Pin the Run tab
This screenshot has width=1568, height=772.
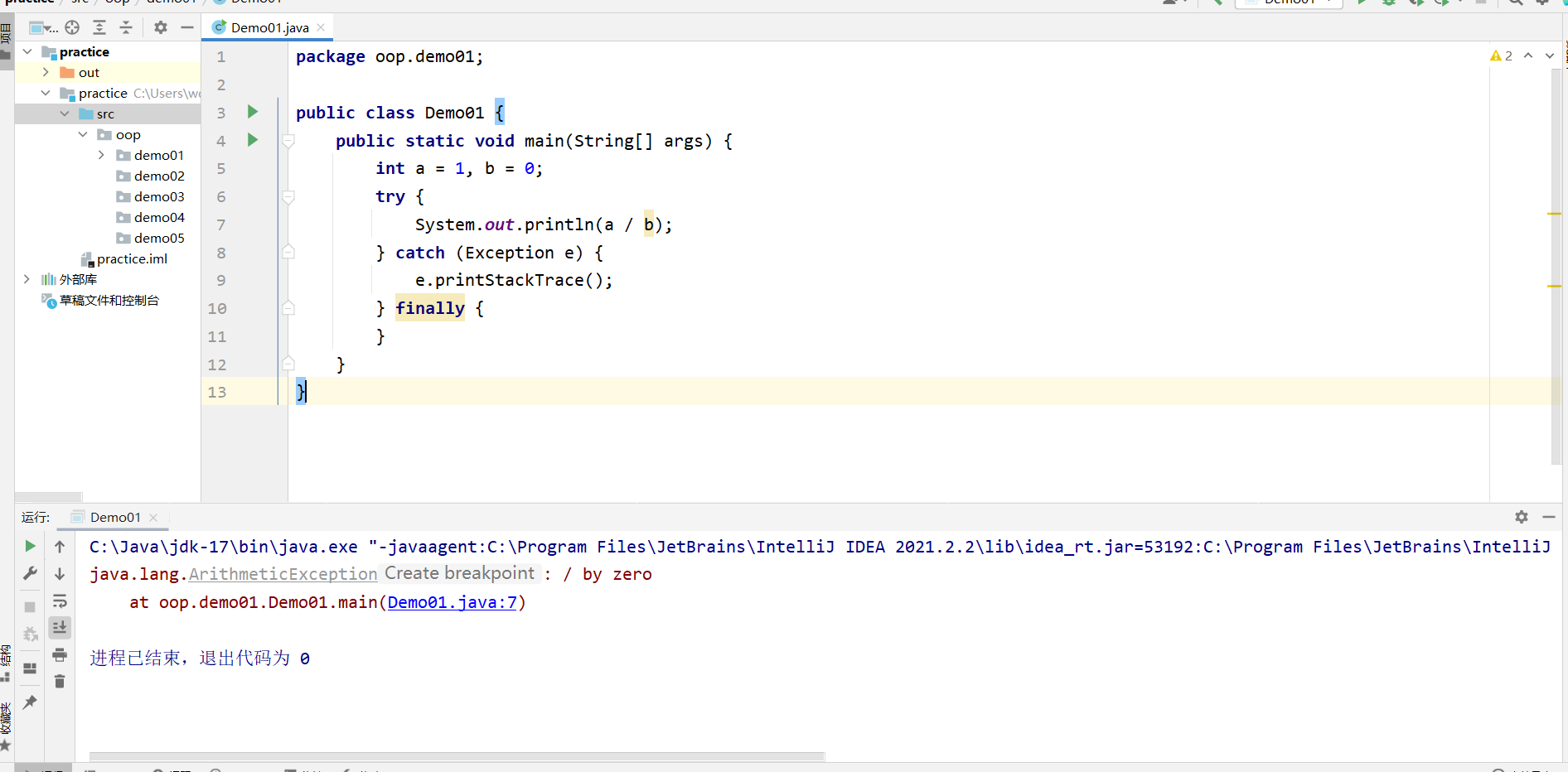[x=30, y=702]
